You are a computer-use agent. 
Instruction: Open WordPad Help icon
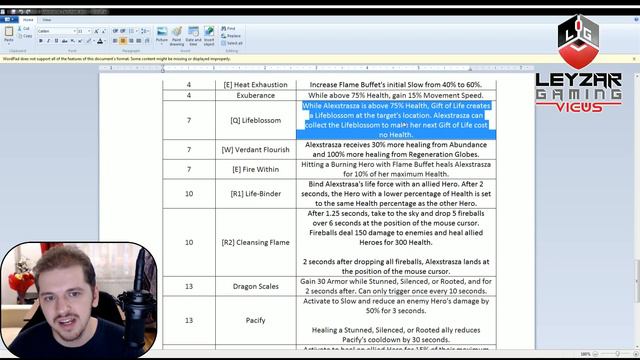point(636,20)
